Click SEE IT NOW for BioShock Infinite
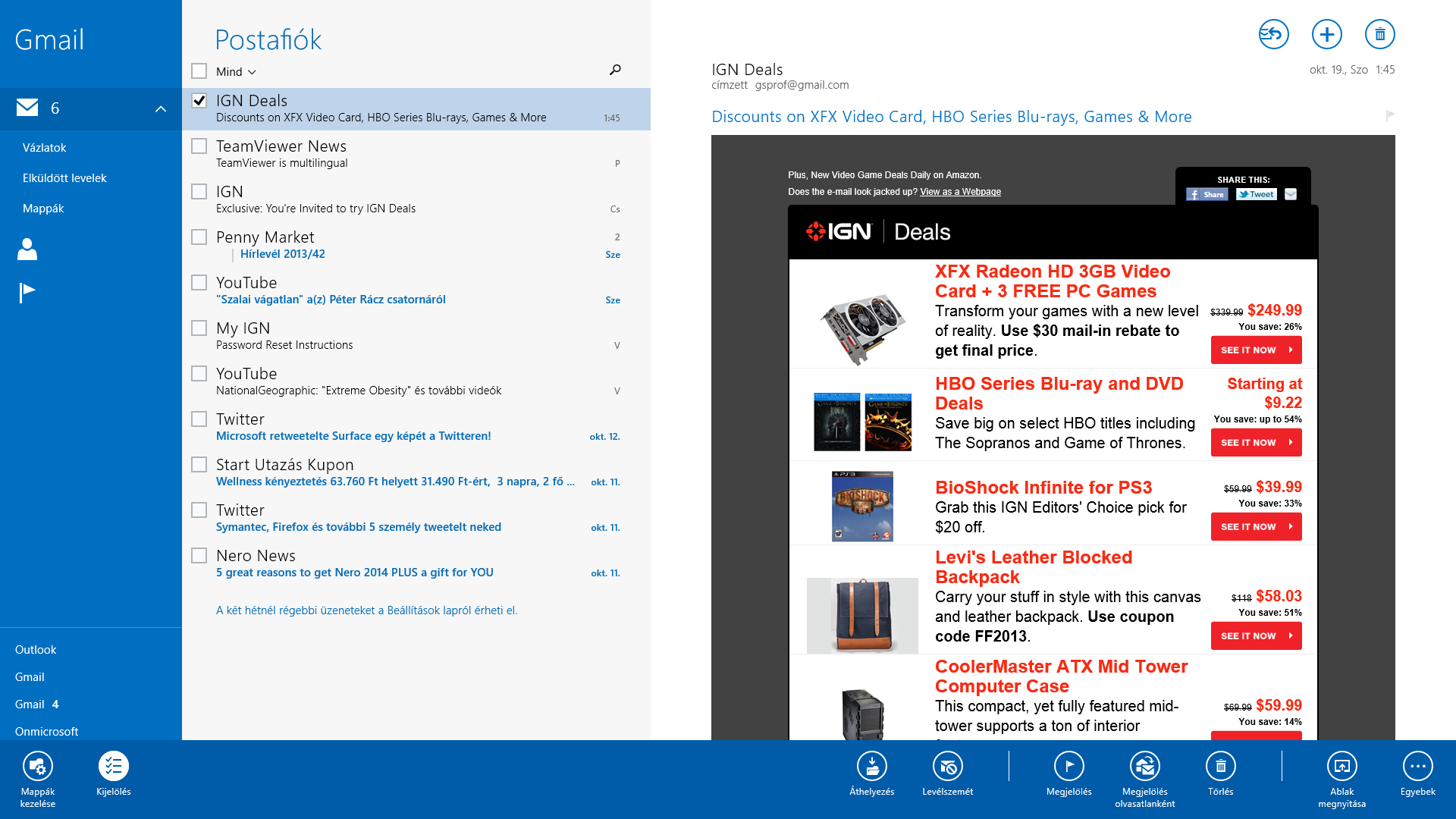 (1256, 527)
